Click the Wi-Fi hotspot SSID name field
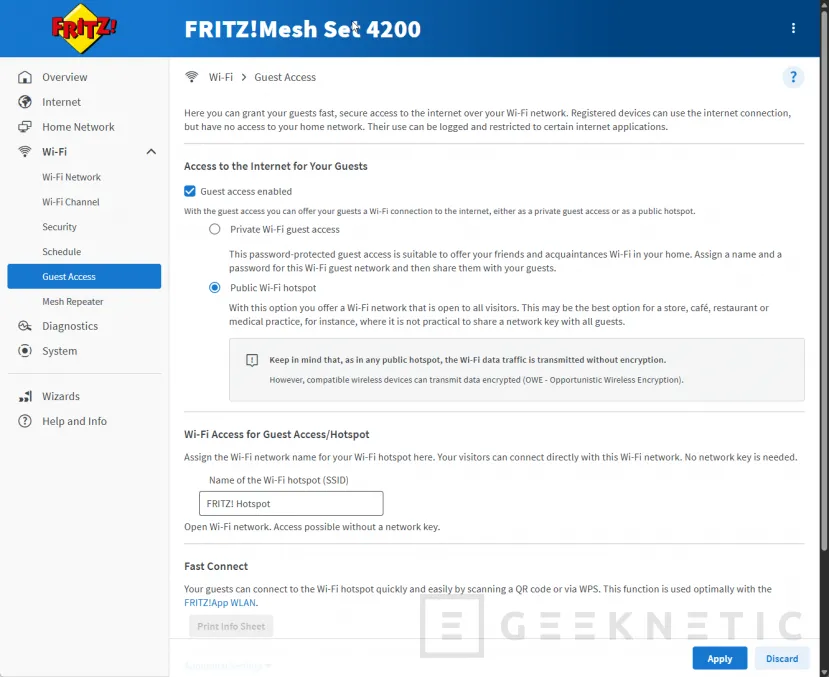This screenshot has height=677, width=829. tap(290, 503)
